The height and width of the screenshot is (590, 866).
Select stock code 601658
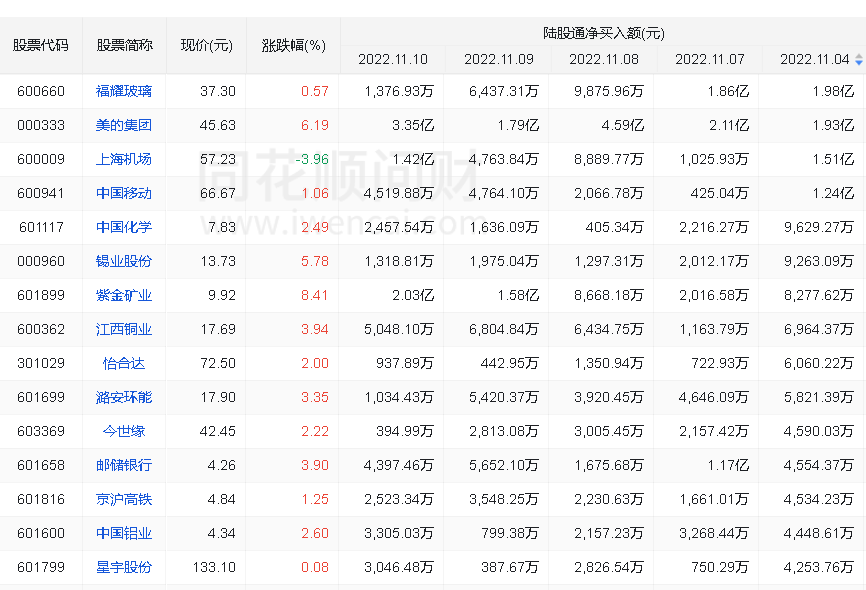pyautogui.click(x=41, y=465)
